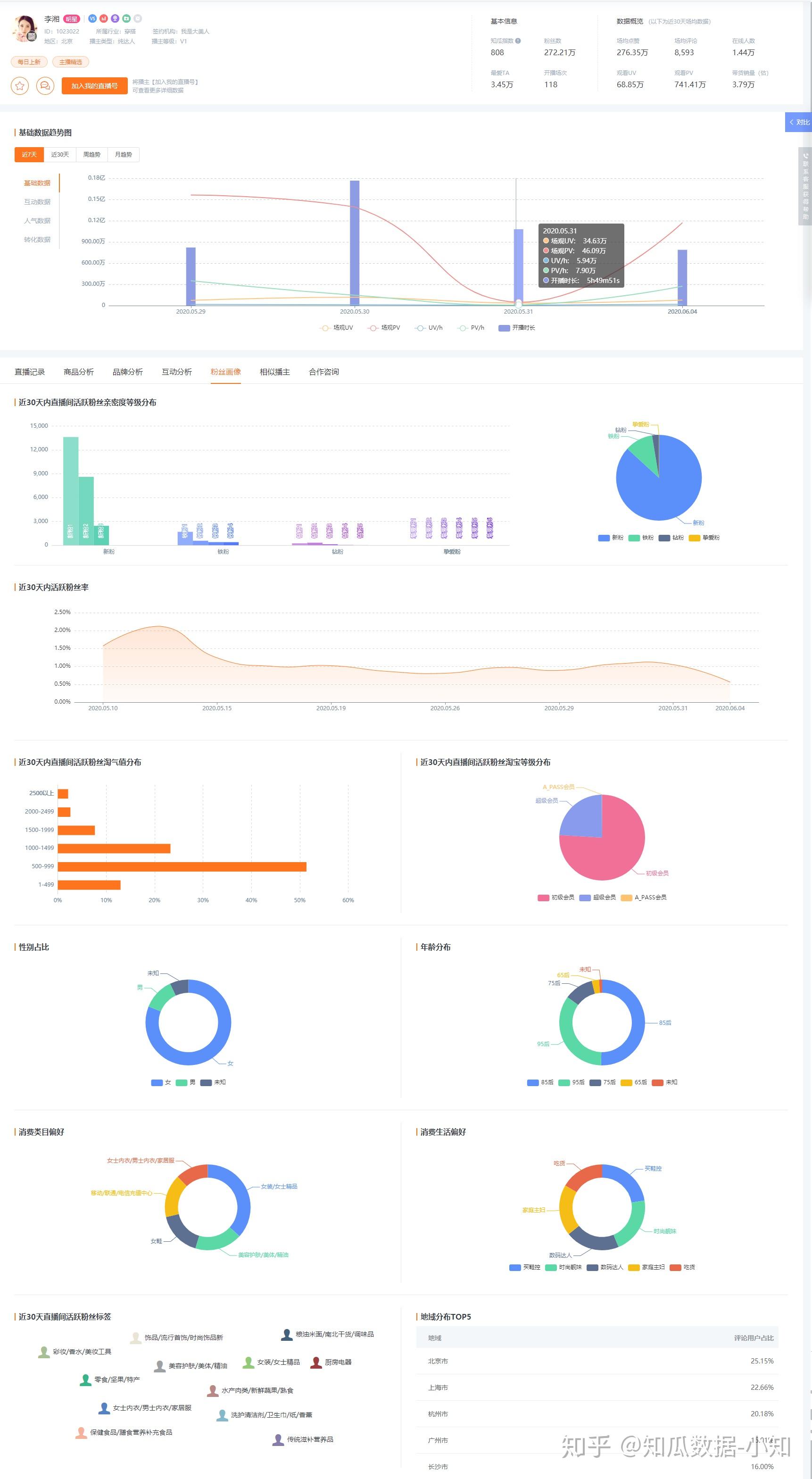This screenshot has width=812, height=1479.
Task: Toggle 钻粉 in the fan-level pie legend
Action: tap(671, 538)
